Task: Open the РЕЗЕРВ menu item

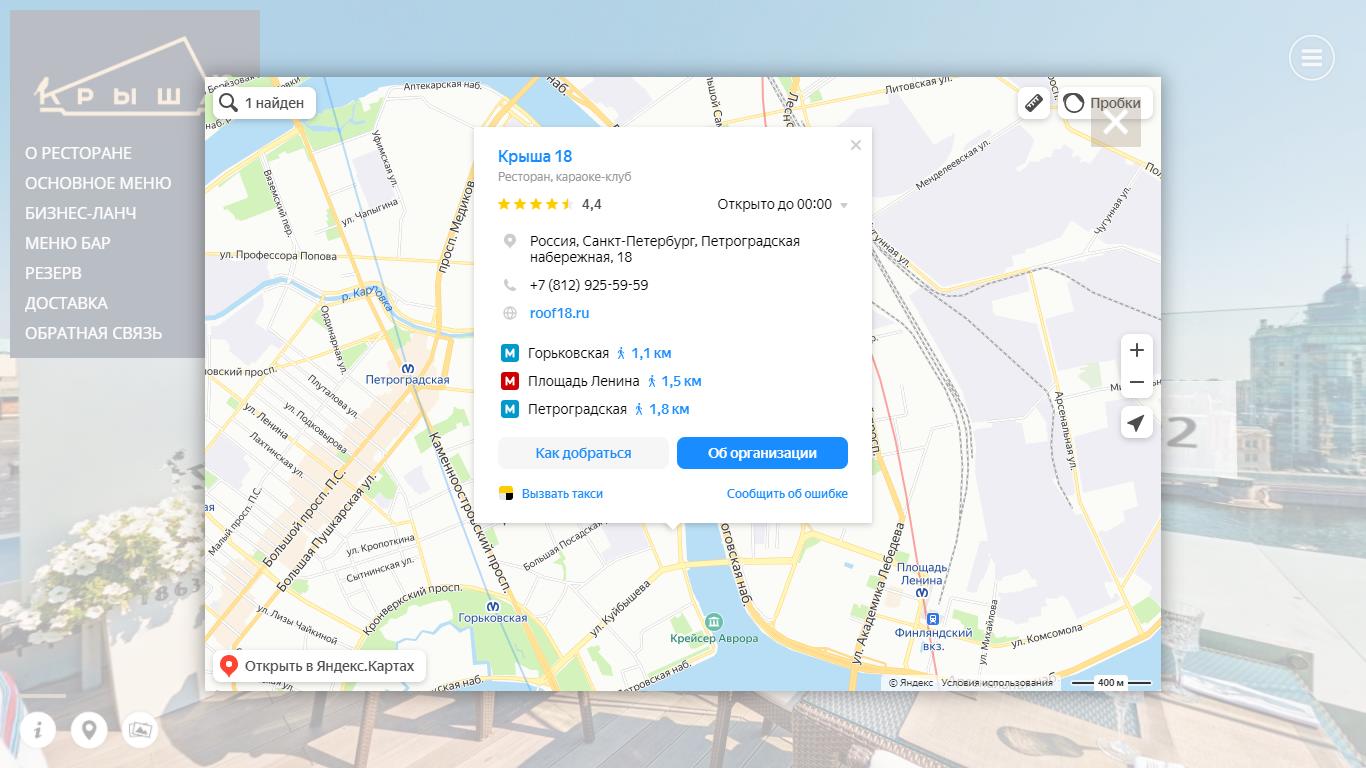Action: 53,273
